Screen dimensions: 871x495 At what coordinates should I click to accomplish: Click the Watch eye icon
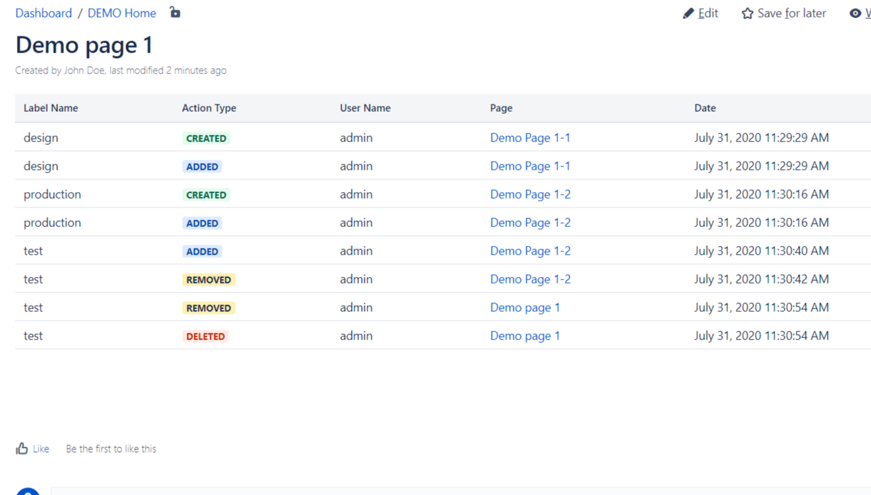click(855, 14)
